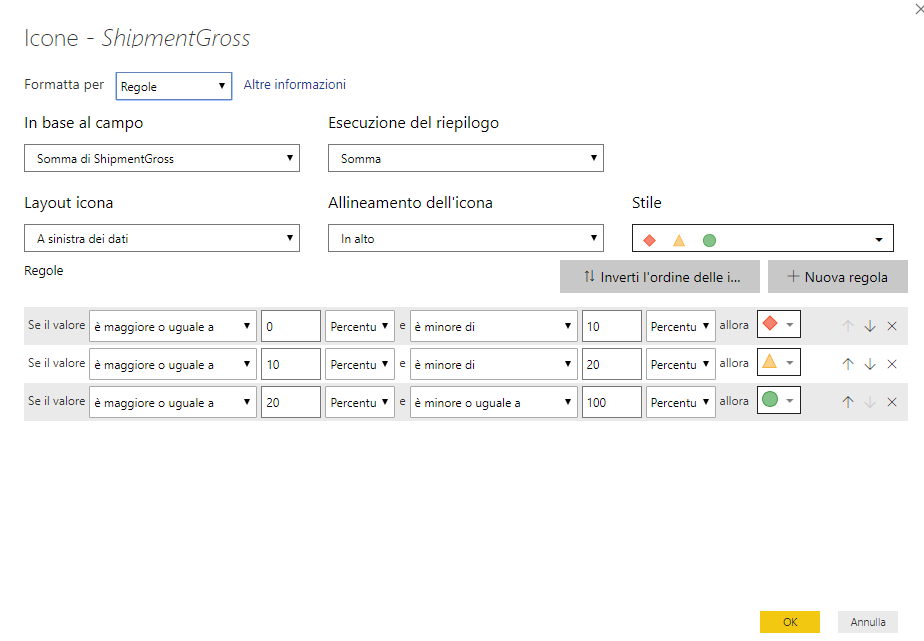Open the Esecuzione del riepilogo dropdown
The height and width of the screenshot is (641, 924).
[x=466, y=158]
